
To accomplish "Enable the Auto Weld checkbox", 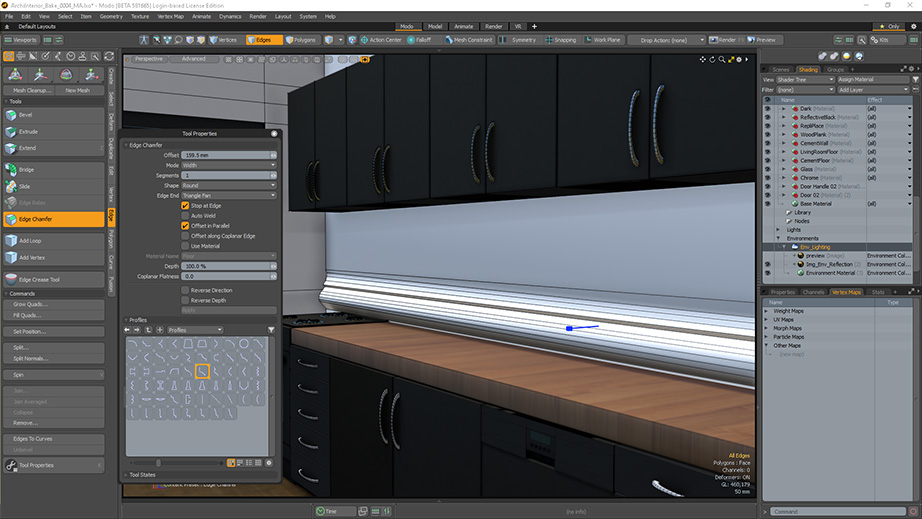I will tap(185, 215).
